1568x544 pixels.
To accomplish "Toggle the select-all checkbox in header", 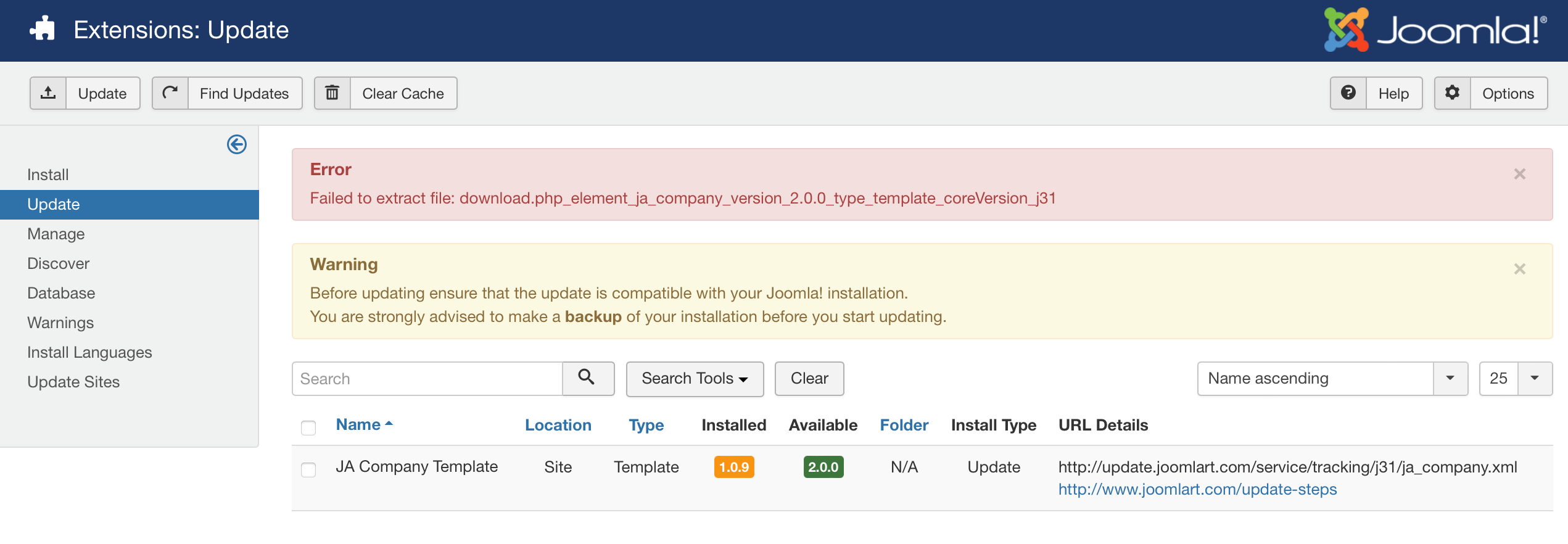I will [308, 427].
